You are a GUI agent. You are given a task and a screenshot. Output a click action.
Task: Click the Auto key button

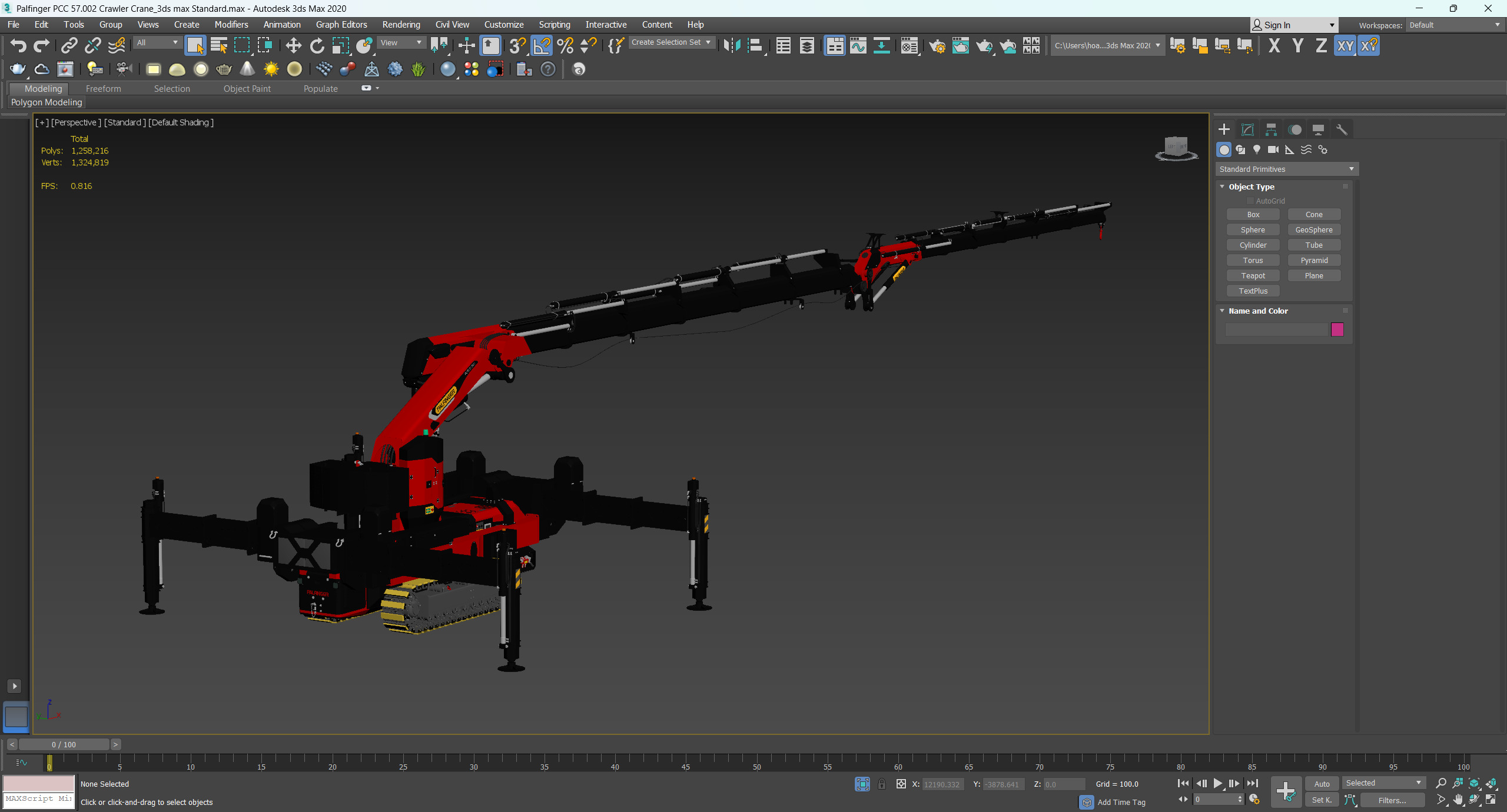(x=1322, y=783)
